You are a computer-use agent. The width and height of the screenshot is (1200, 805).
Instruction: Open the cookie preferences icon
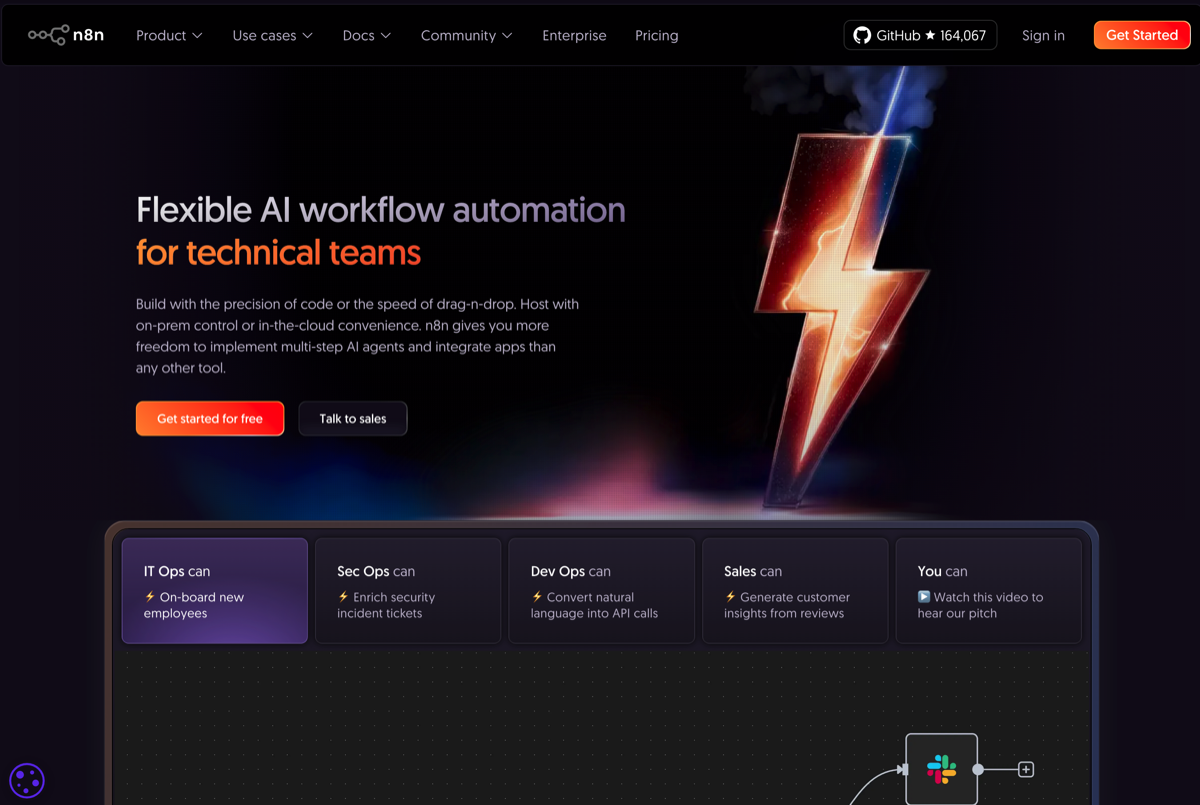(27, 780)
